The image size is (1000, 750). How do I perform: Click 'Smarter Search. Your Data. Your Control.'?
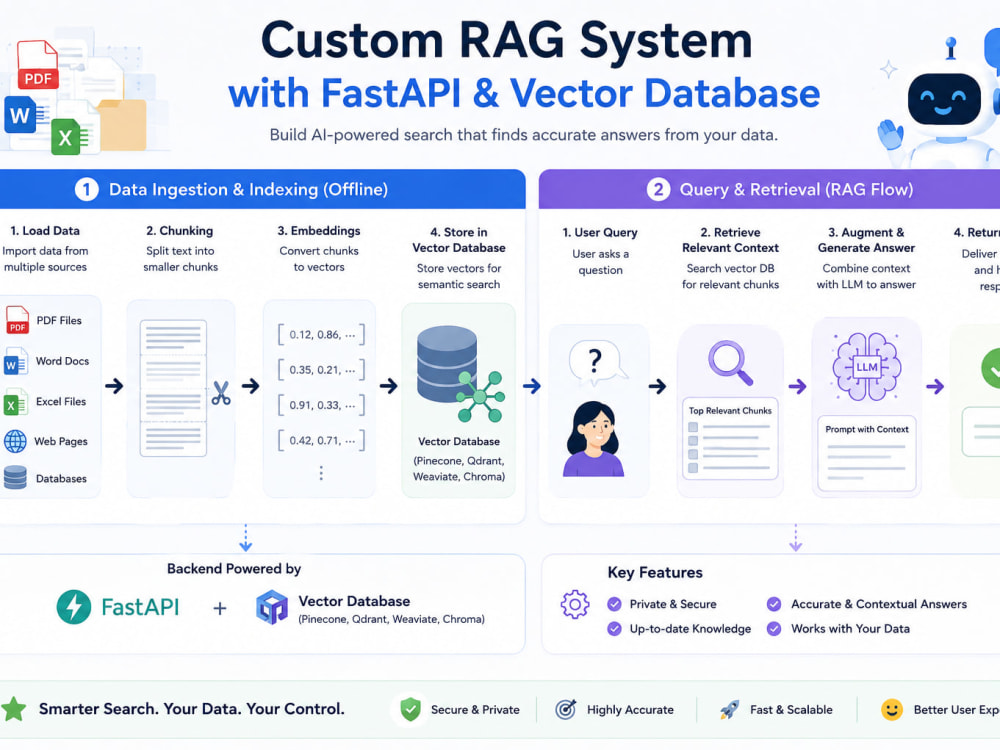[192, 709]
